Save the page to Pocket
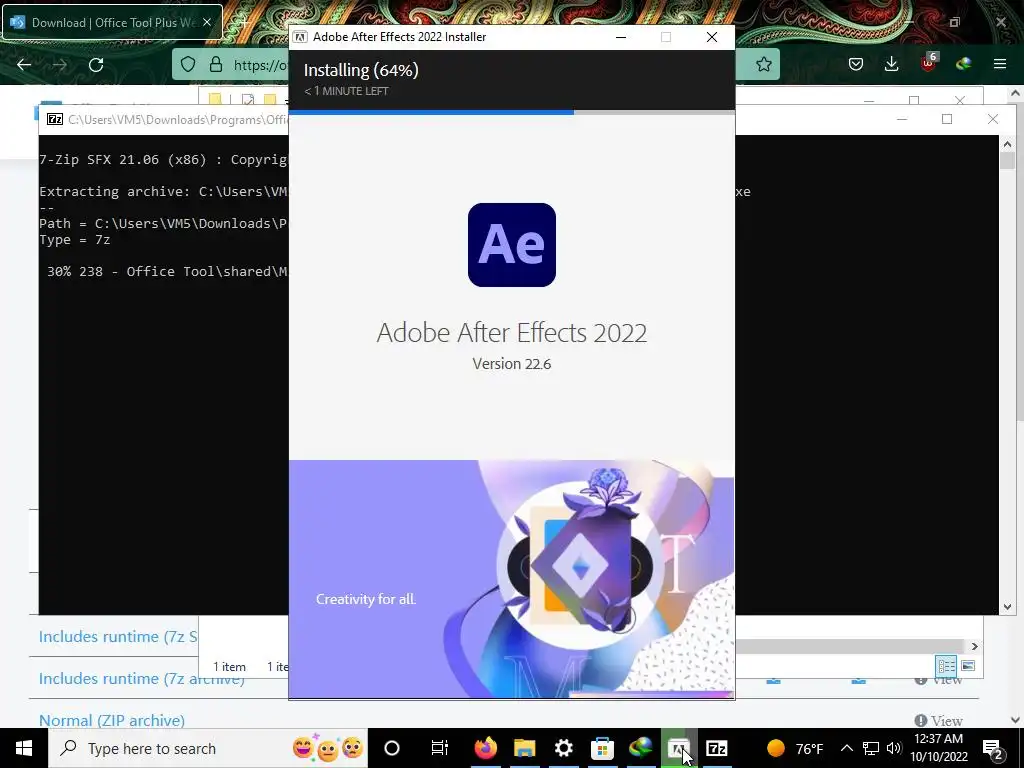1024x768 pixels. pos(856,64)
